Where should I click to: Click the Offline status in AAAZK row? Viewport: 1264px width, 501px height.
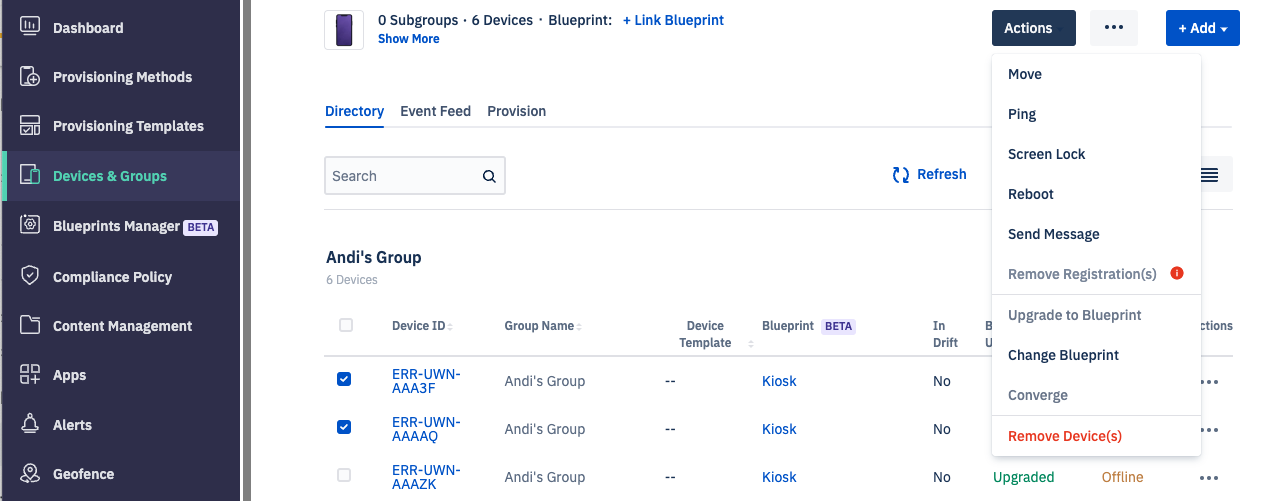[1122, 477]
